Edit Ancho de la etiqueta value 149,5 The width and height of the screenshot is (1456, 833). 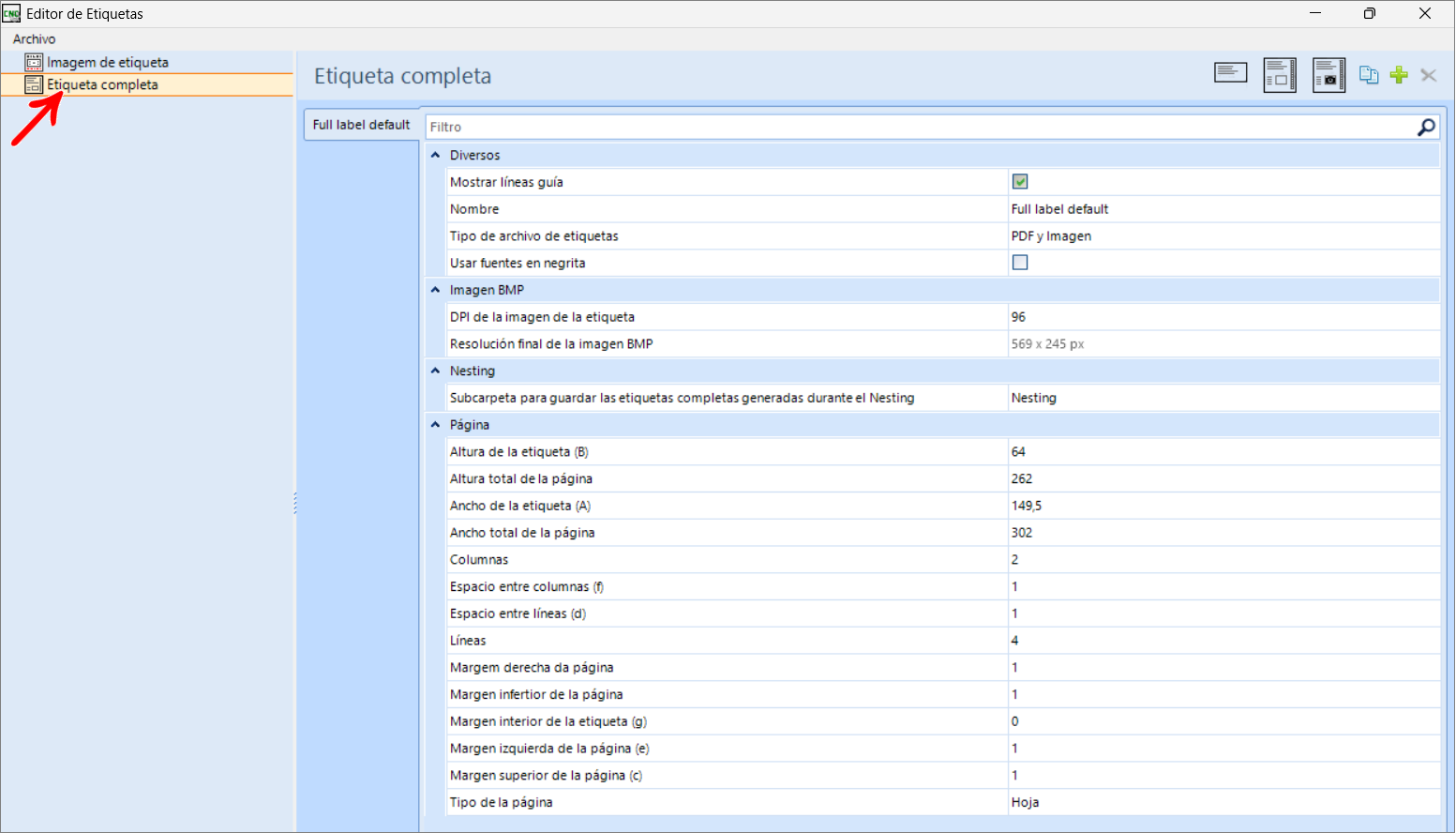pyautogui.click(x=1223, y=506)
